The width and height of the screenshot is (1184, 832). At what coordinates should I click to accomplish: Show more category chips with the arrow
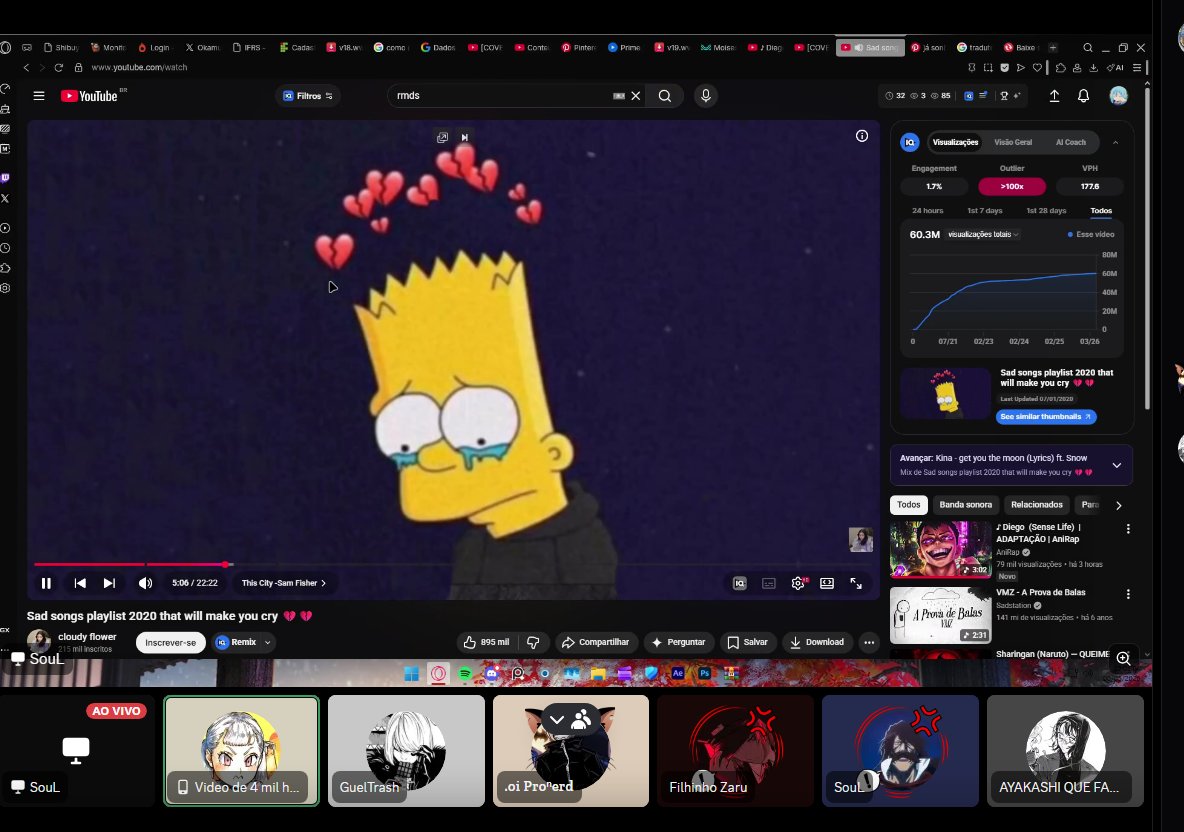1118,505
